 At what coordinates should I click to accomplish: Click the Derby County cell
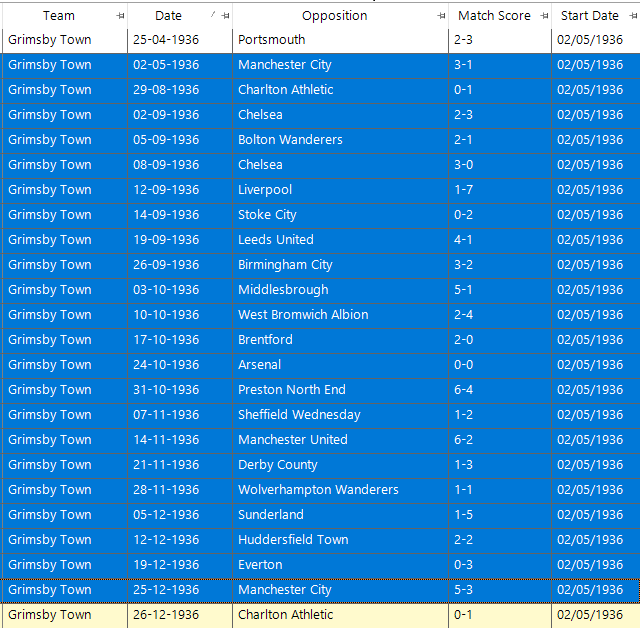click(340, 465)
